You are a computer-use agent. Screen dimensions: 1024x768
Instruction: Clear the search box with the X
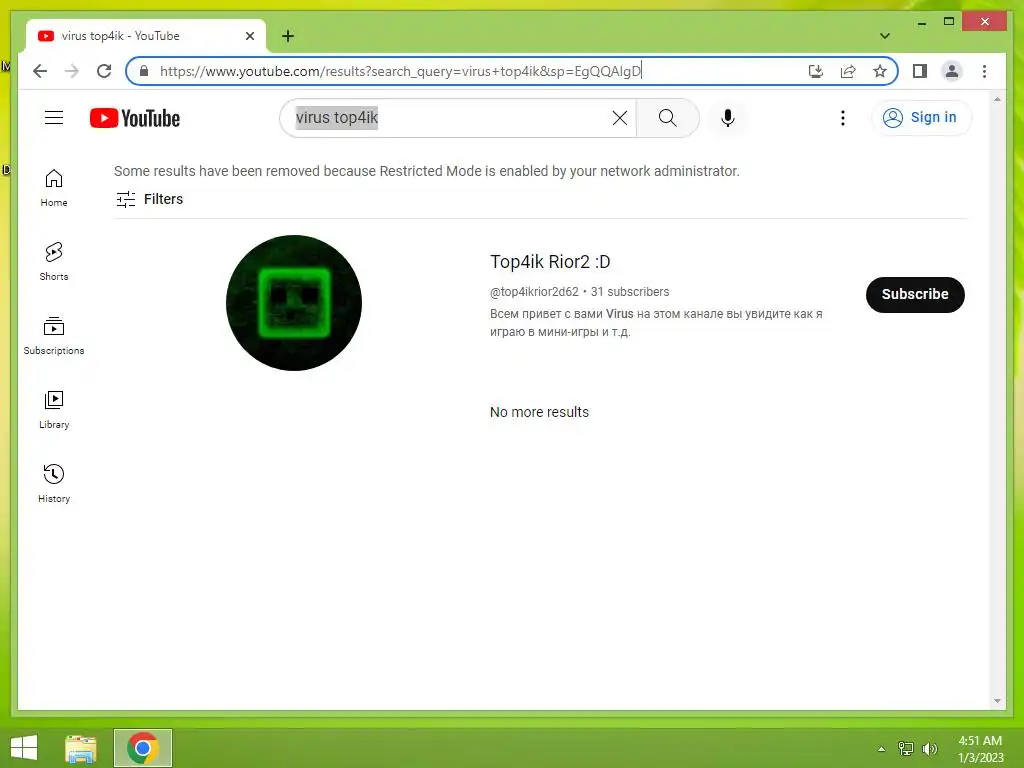click(620, 118)
